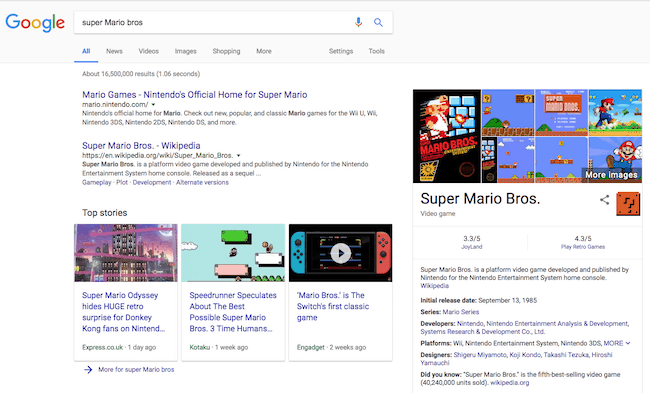Open Super Mario Bros. - Wikipedia result
Screen dimensions: 650x393
point(141,146)
